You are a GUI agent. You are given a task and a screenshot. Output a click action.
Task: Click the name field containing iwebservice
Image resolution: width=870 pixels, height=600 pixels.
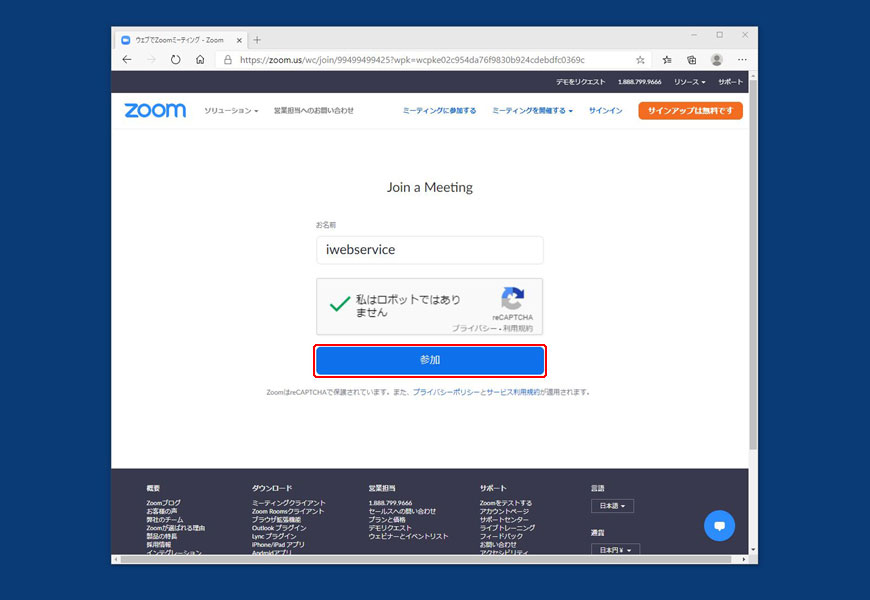point(430,250)
